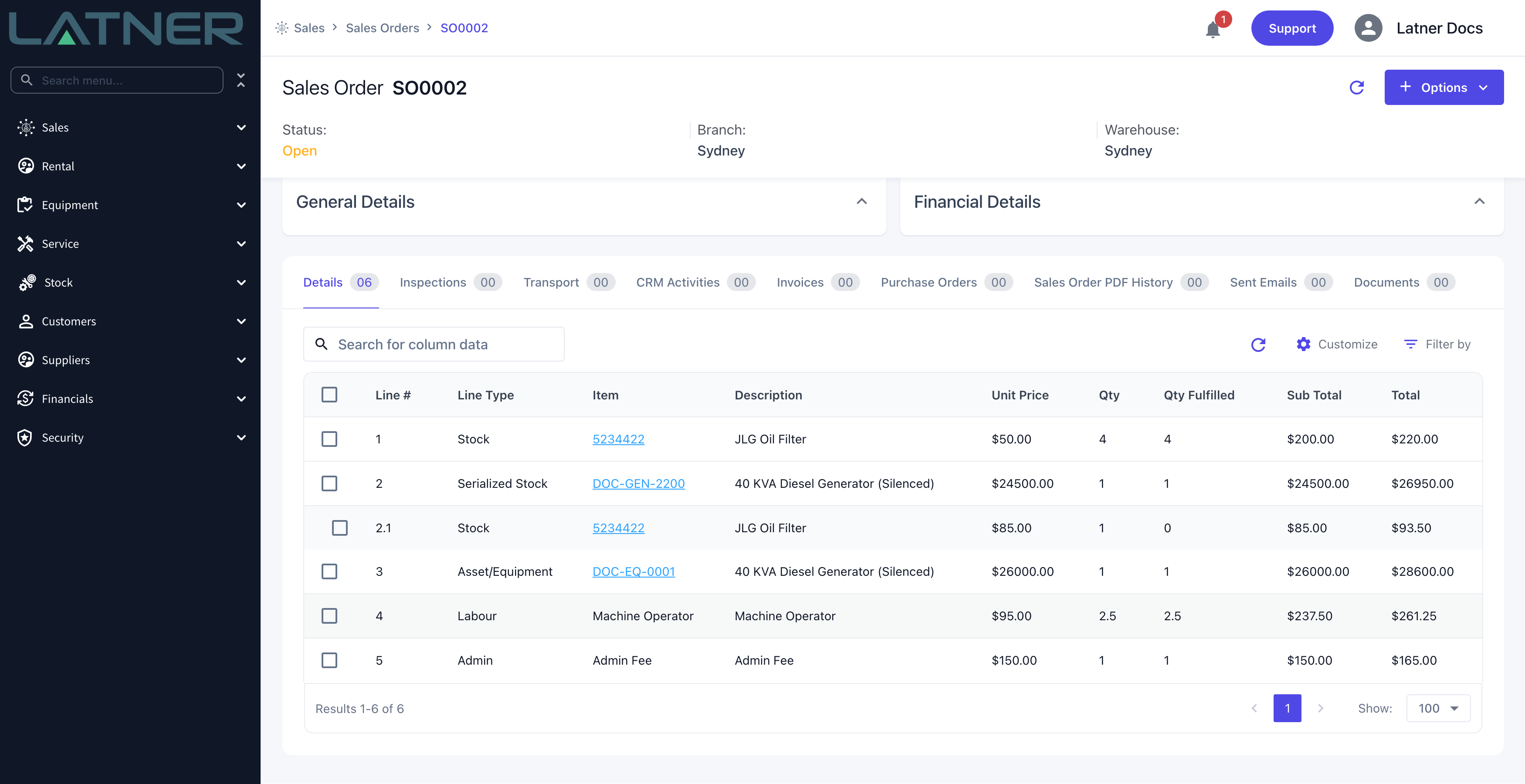Refresh the sales order page

pos(1357,88)
